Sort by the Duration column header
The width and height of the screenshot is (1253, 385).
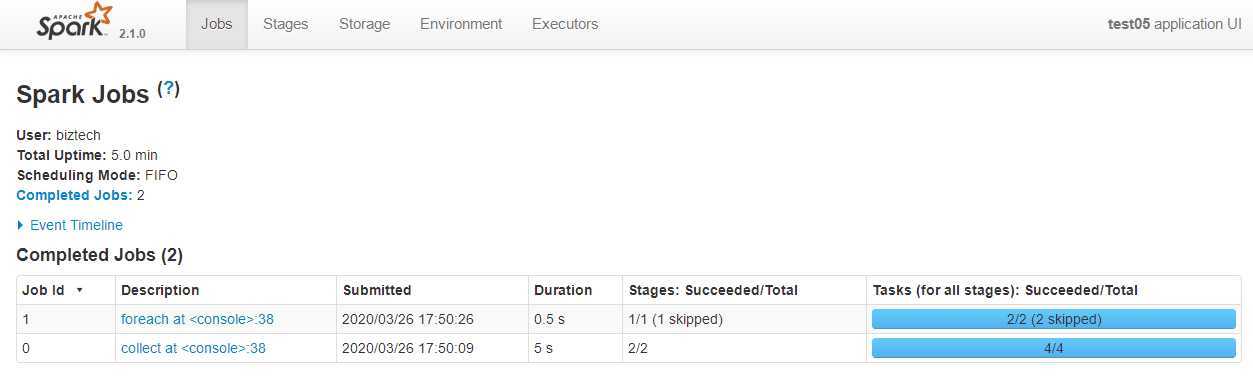click(x=563, y=290)
